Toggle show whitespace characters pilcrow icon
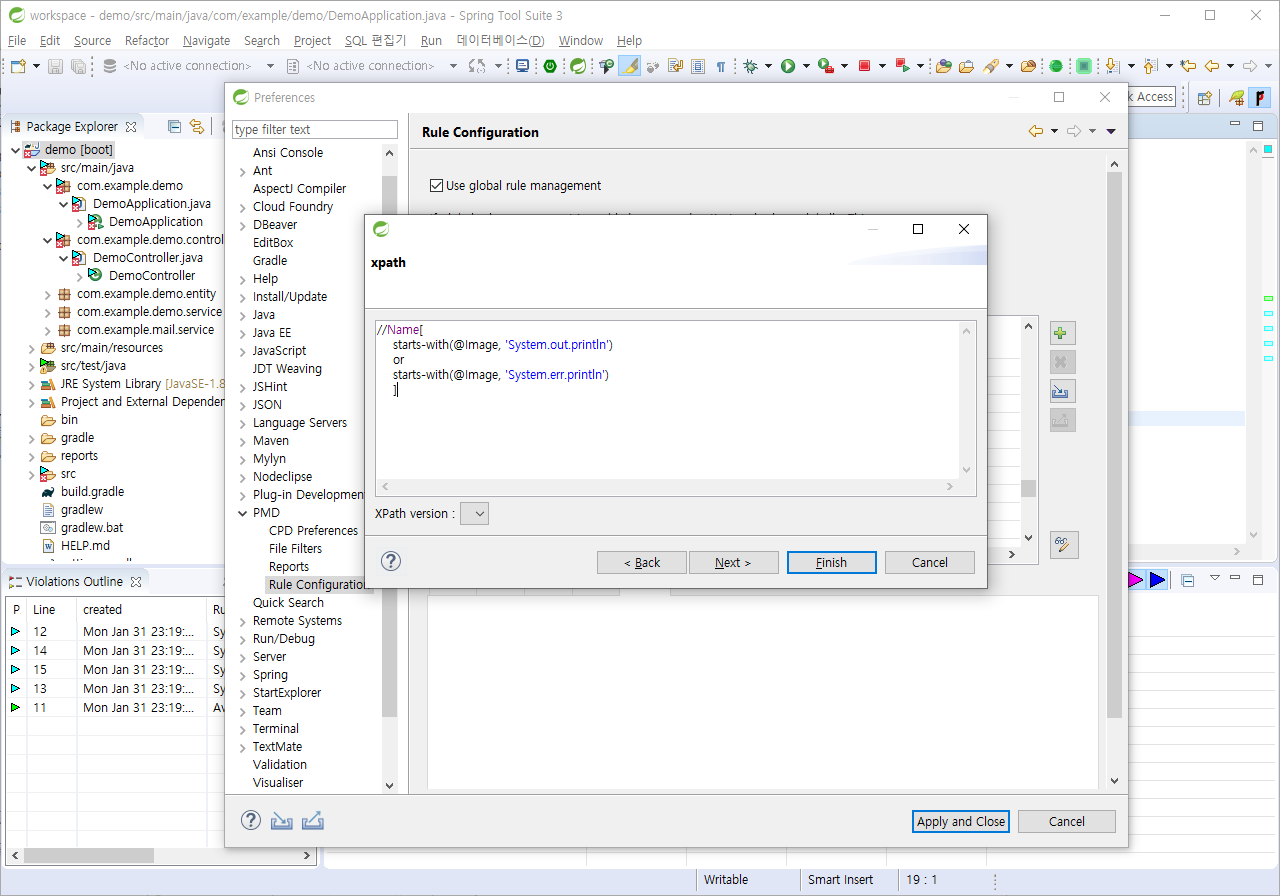This screenshot has height=896, width=1280. 720,66
